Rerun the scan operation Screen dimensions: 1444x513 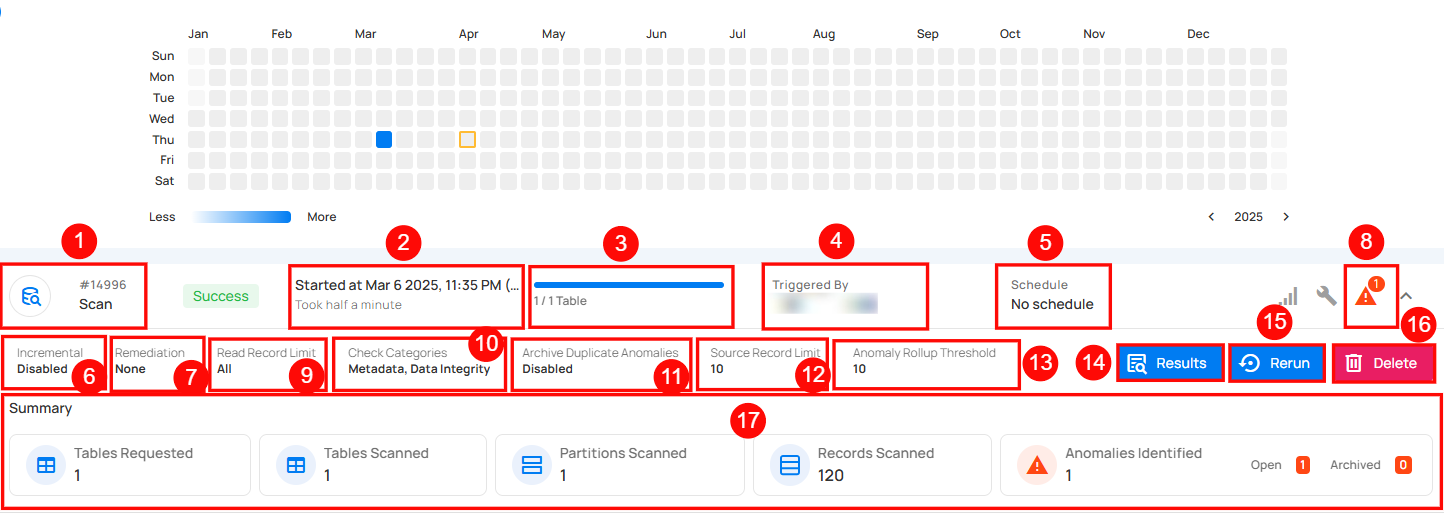pos(1277,363)
